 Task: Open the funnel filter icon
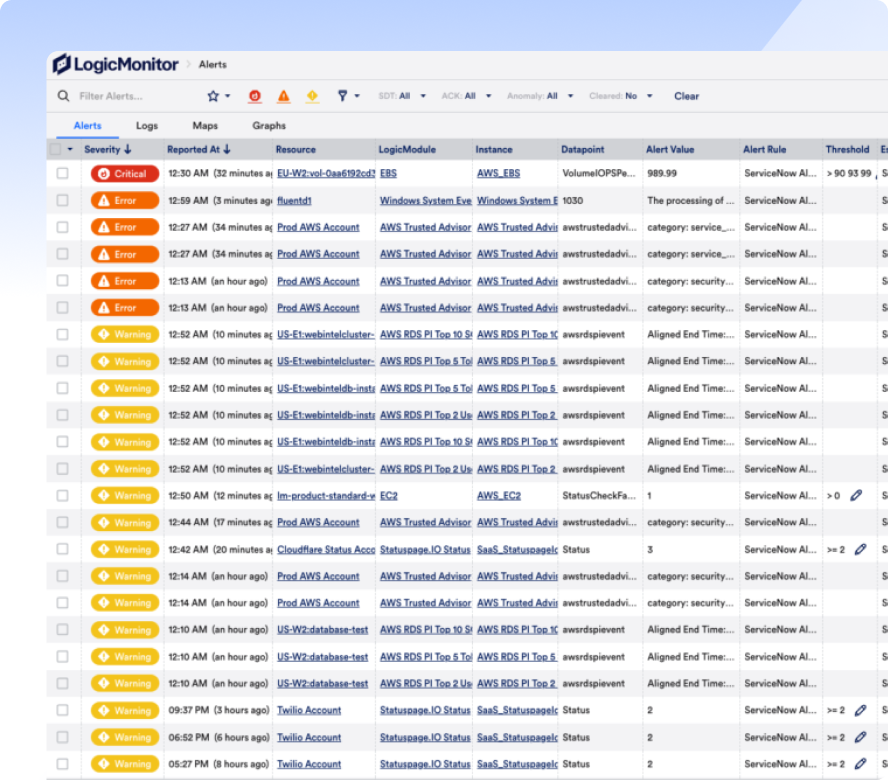343,96
